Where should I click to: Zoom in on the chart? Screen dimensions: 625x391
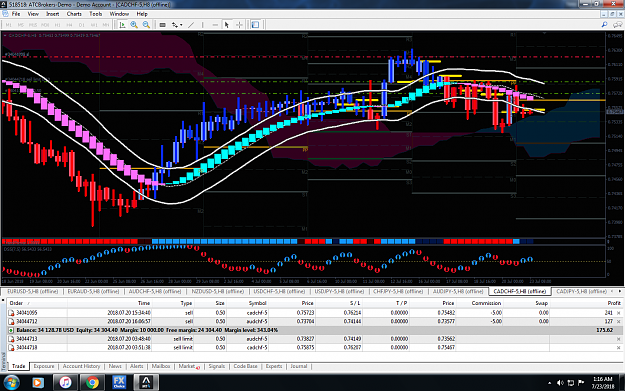(134, 25)
